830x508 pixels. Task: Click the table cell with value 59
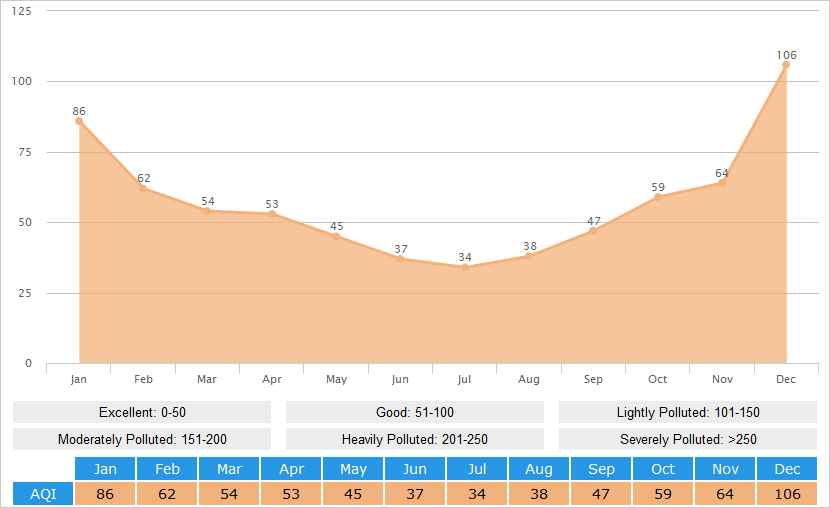[x=663, y=494]
